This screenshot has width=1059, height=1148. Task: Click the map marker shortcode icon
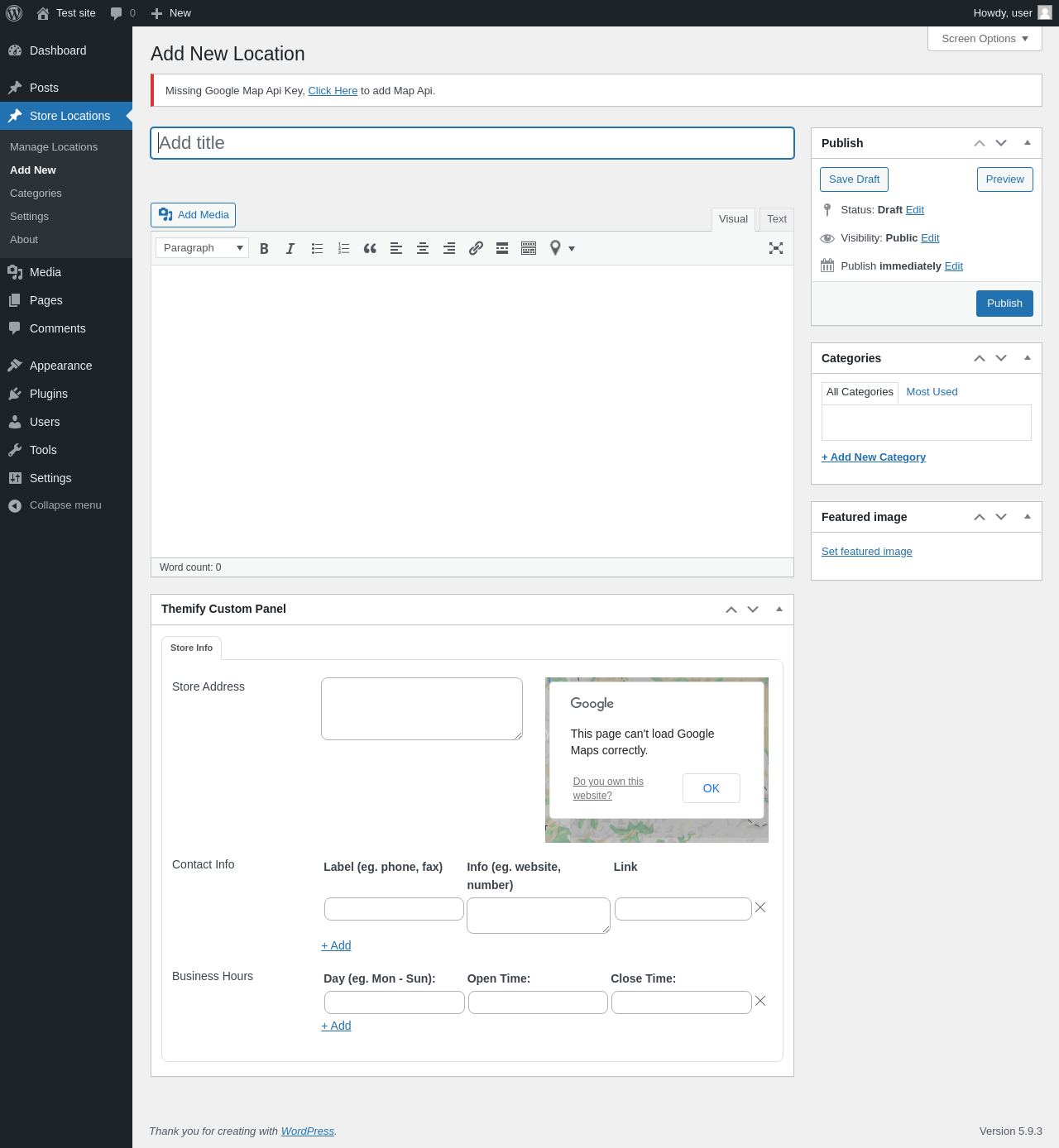tap(555, 248)
